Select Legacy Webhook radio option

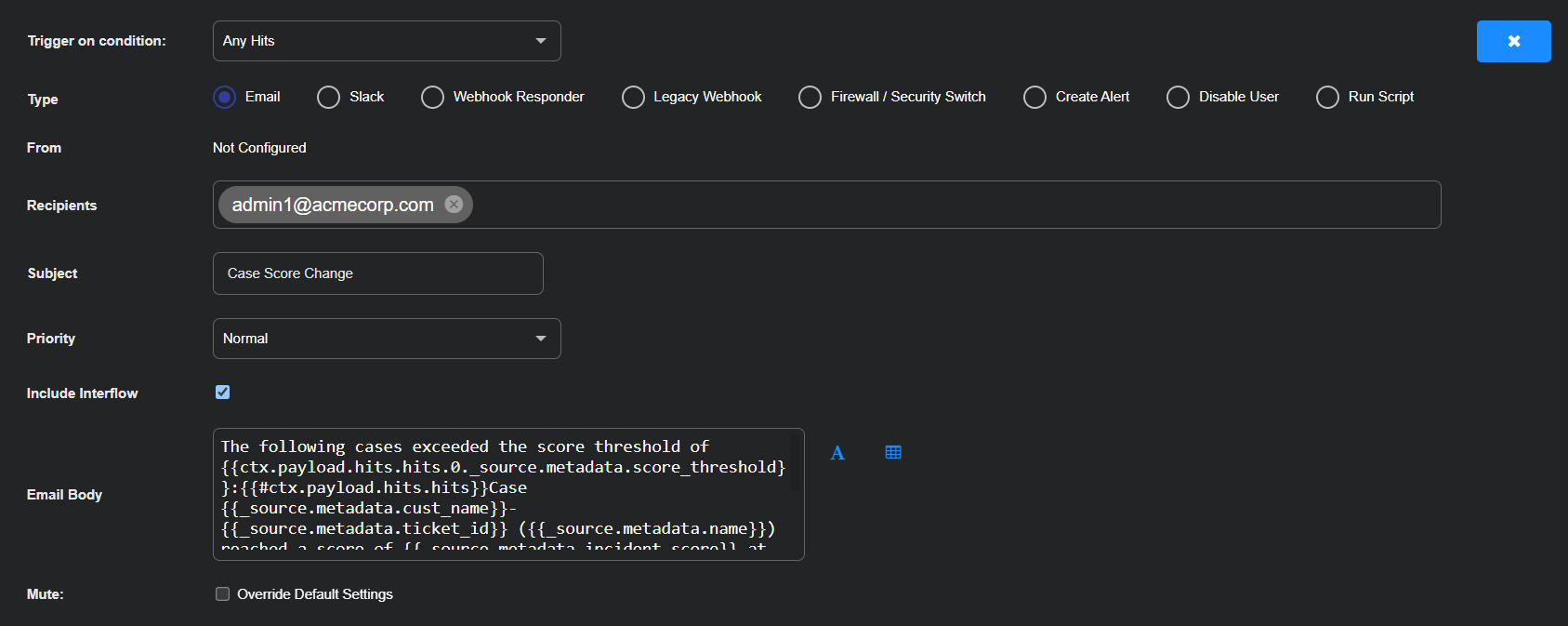click(x=633, y=98)
